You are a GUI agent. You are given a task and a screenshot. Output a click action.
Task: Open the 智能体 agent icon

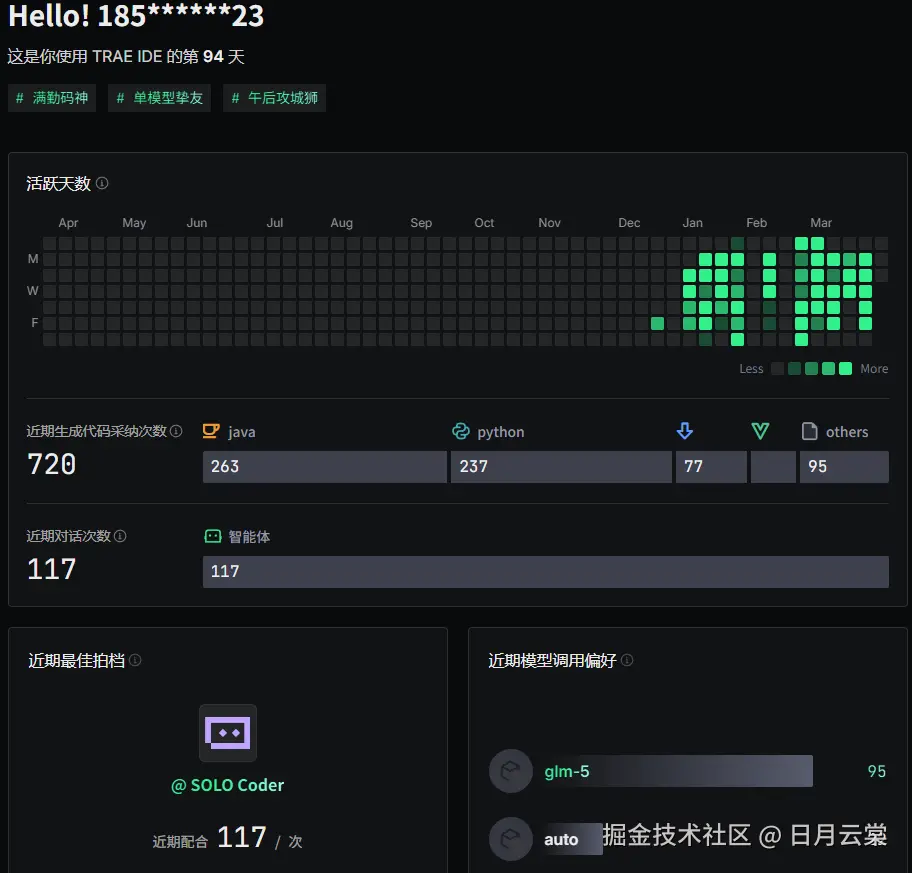coord(212,536)
